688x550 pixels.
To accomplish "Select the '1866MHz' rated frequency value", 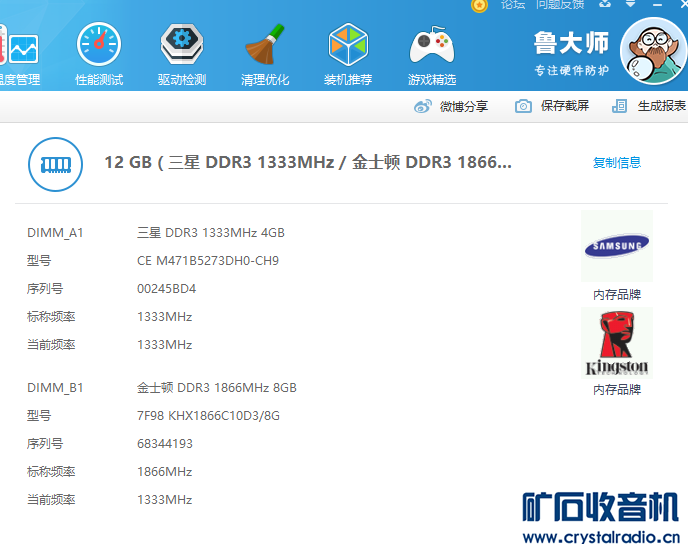I will (x=165, y=472).
